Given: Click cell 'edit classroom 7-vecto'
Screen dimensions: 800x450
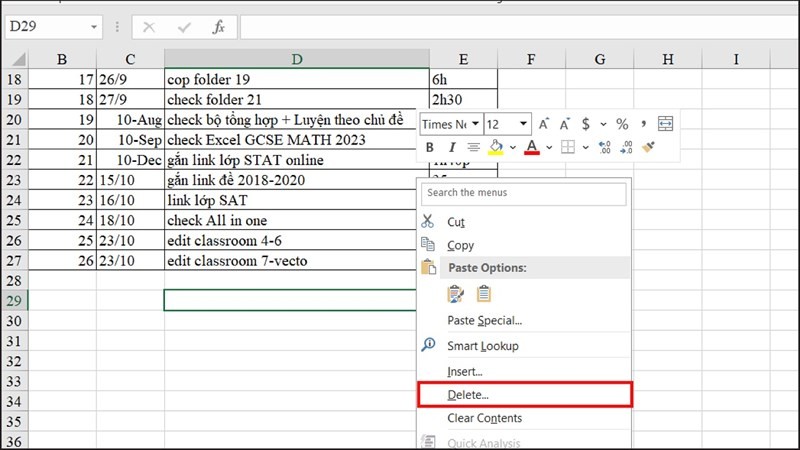Looking at the screenshot, I should coord(291,260).
